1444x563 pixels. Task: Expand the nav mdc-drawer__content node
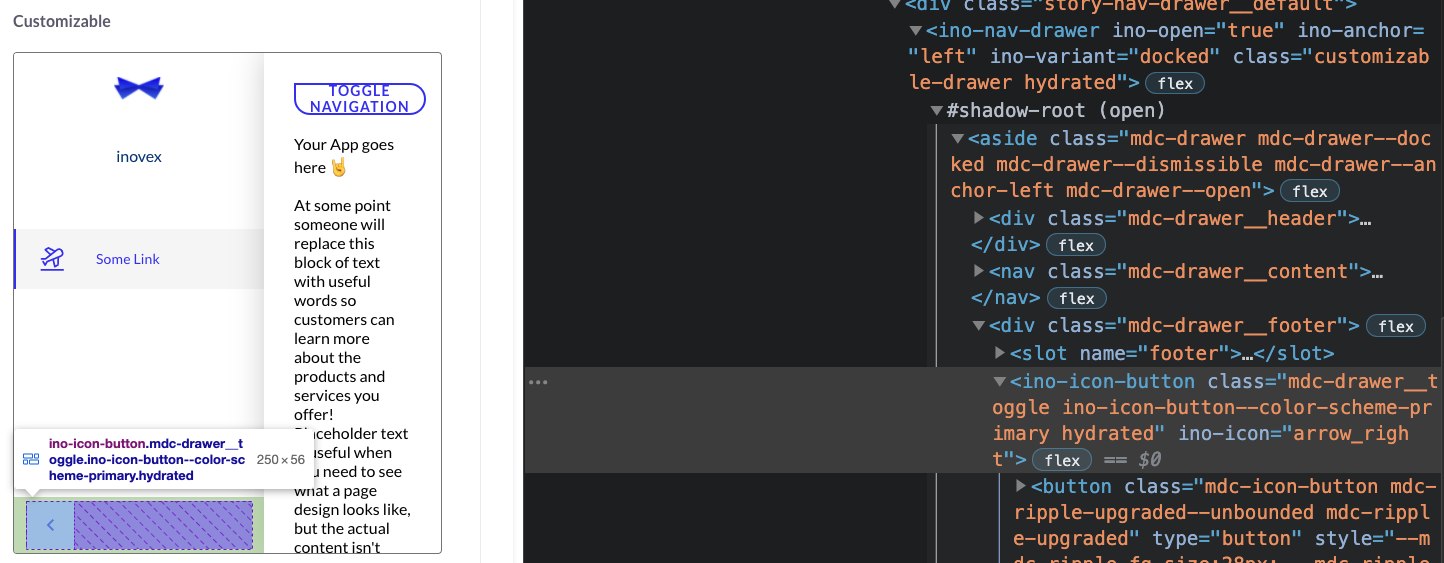coord(979,271)
